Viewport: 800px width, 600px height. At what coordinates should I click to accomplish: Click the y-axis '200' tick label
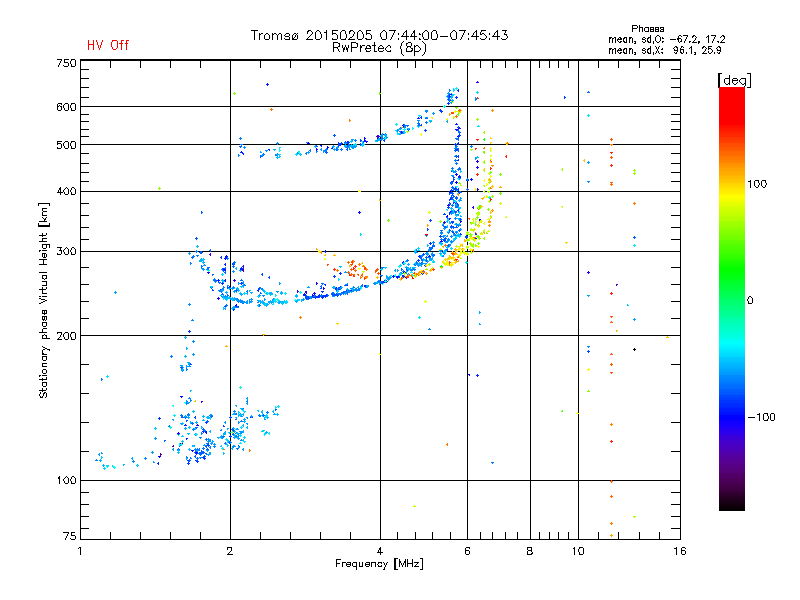66,336
